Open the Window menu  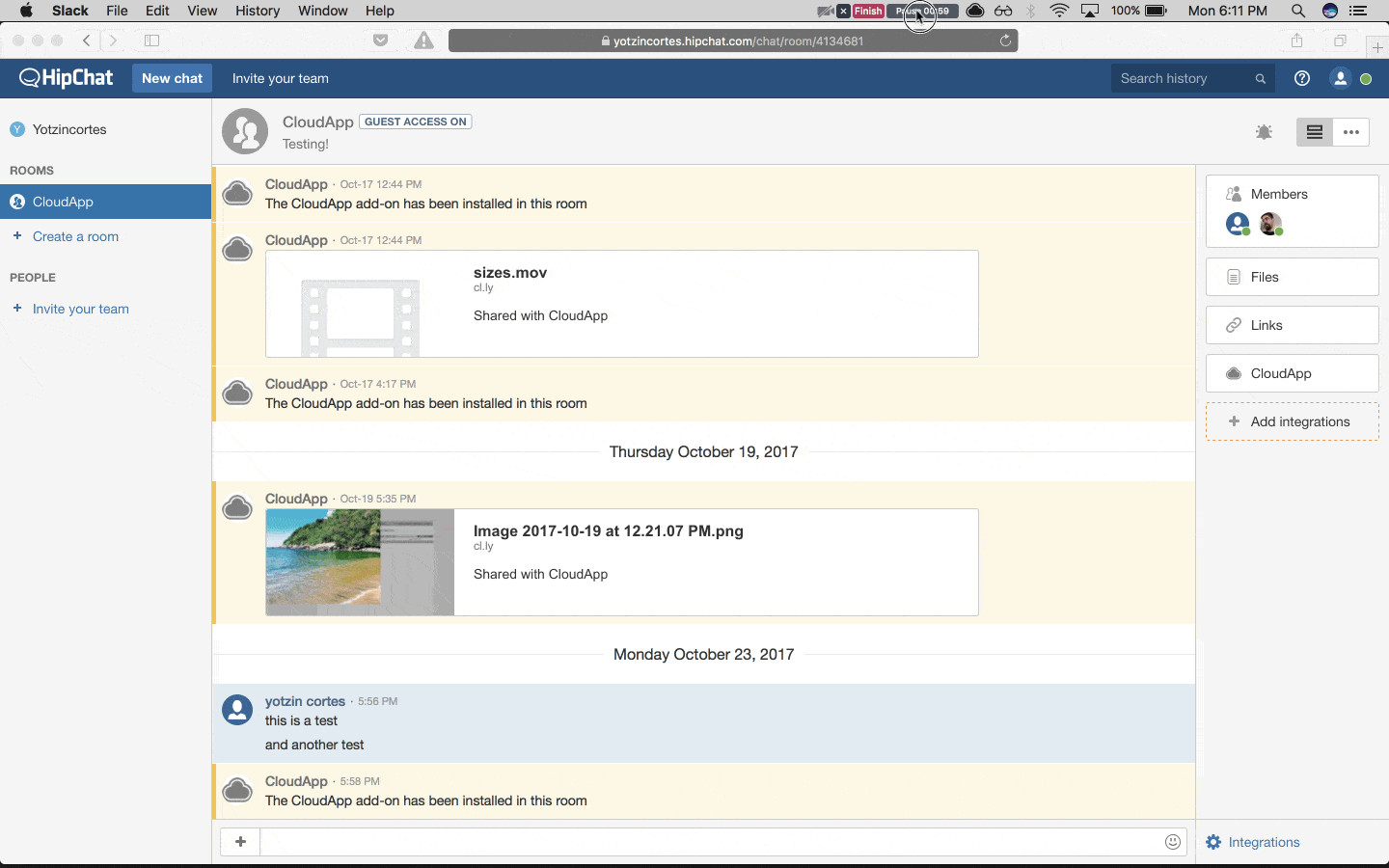coord(322,11)
